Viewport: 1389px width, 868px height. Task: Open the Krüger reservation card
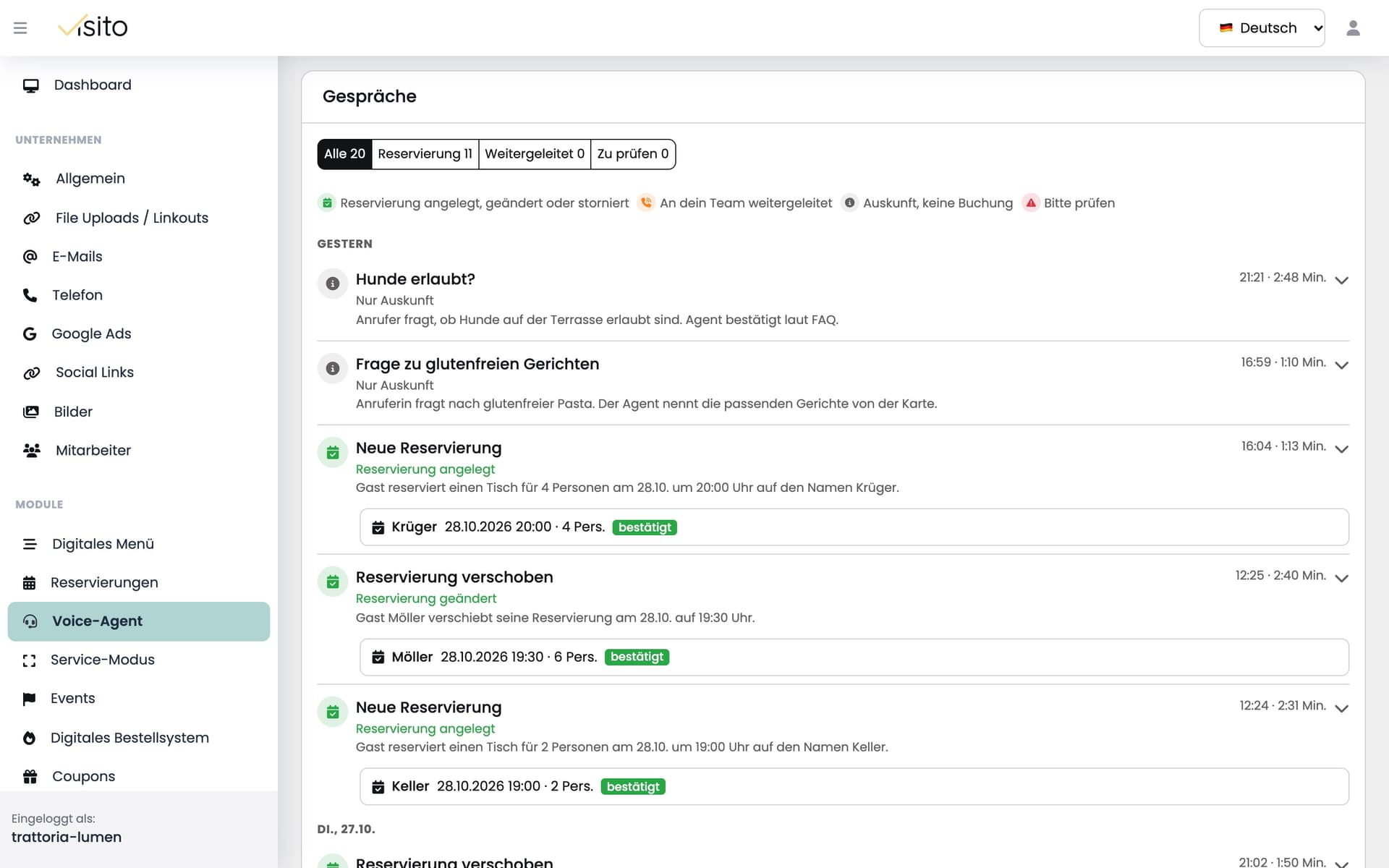tap(854, 527)
